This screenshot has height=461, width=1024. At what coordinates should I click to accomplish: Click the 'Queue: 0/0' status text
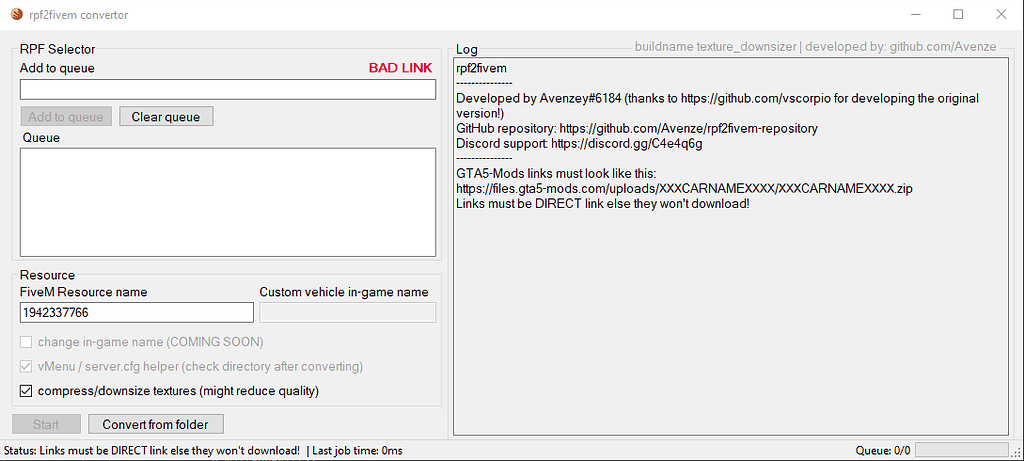[x=883, y=451]
